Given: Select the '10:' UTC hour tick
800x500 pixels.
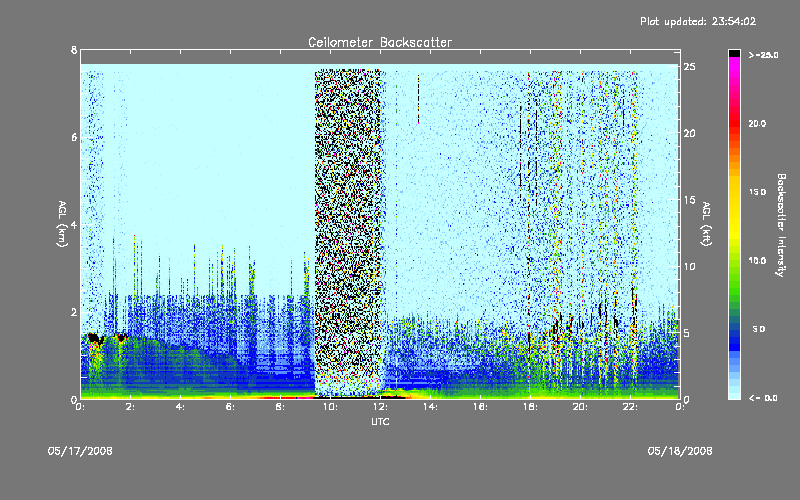Looking at the screenshot, I should point(330,407).
